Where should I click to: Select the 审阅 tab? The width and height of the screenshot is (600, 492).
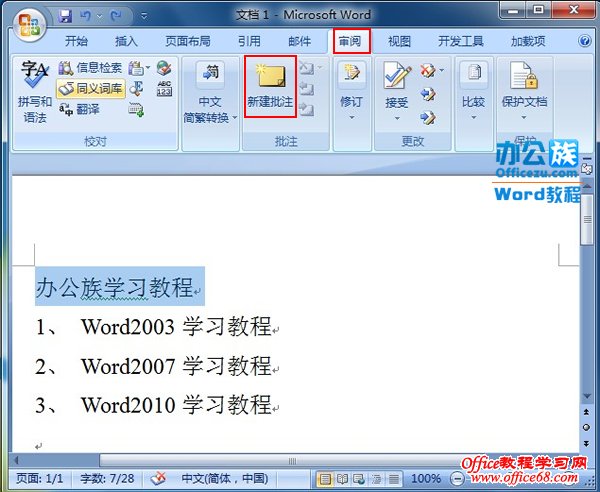(x=351, y=41)
